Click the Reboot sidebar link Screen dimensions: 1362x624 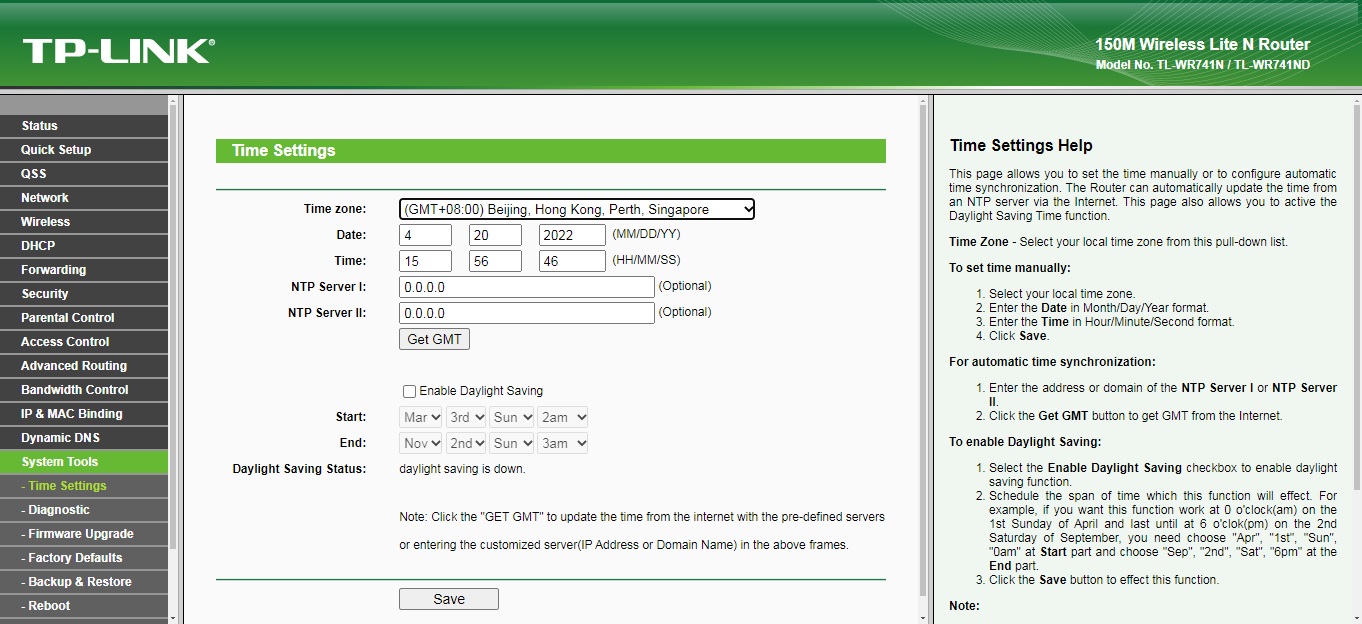(49, 606)
